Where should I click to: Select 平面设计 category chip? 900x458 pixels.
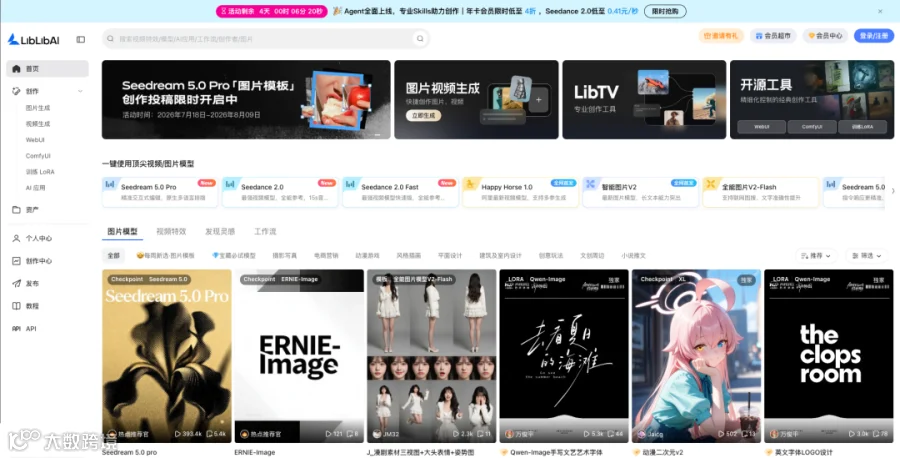point(450,255)
